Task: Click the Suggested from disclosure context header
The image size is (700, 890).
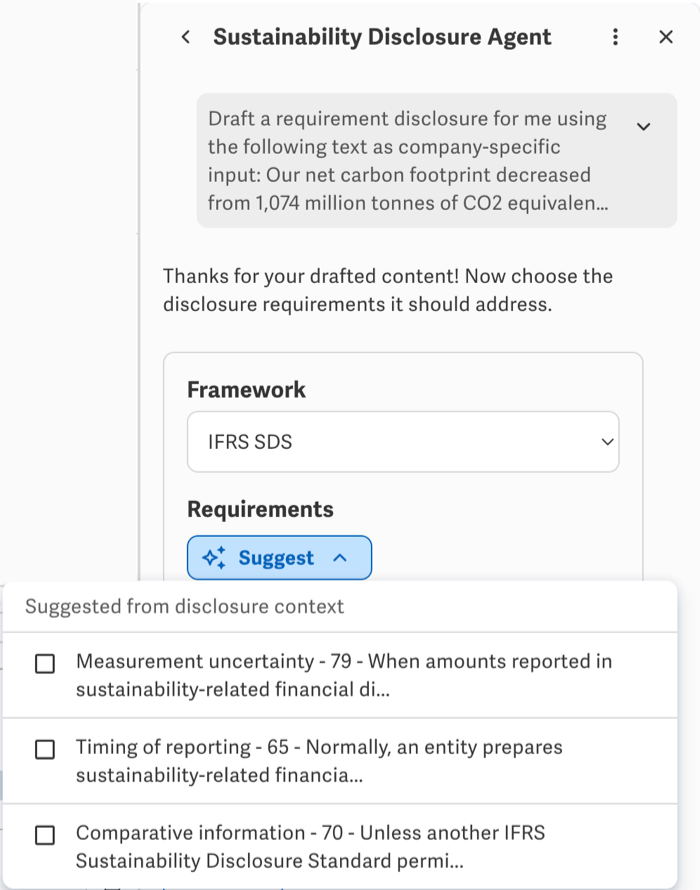Action: point(185,606)
